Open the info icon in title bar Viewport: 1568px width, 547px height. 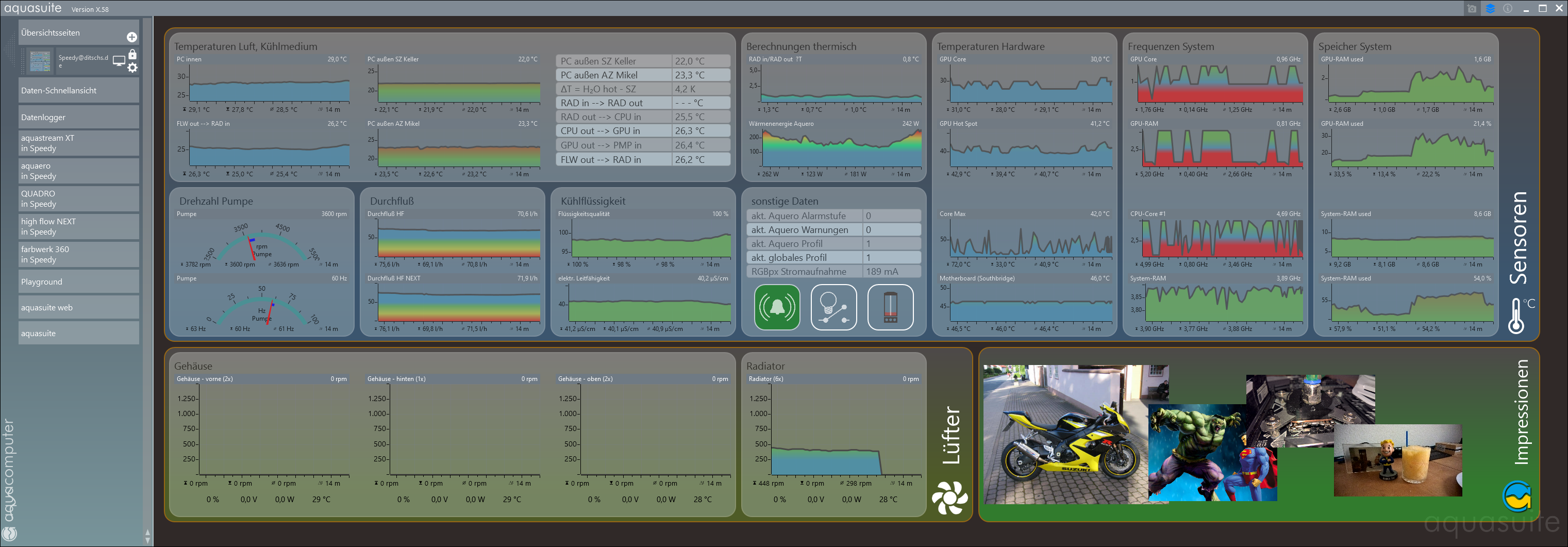point(1507,9)
